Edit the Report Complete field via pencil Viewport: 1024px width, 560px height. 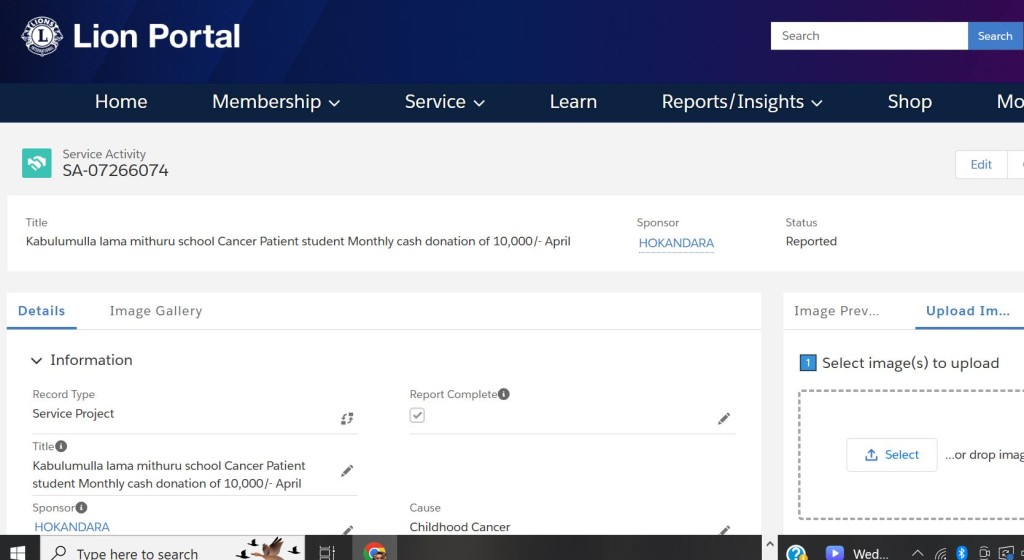coord(724,418)
